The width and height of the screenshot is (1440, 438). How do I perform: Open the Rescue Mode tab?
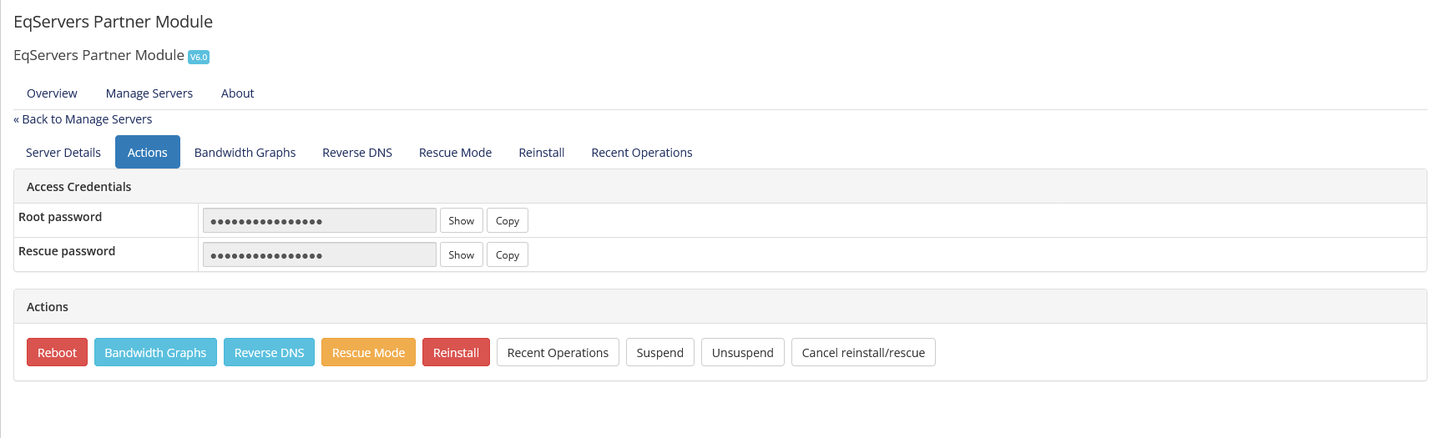click(455, 152)
